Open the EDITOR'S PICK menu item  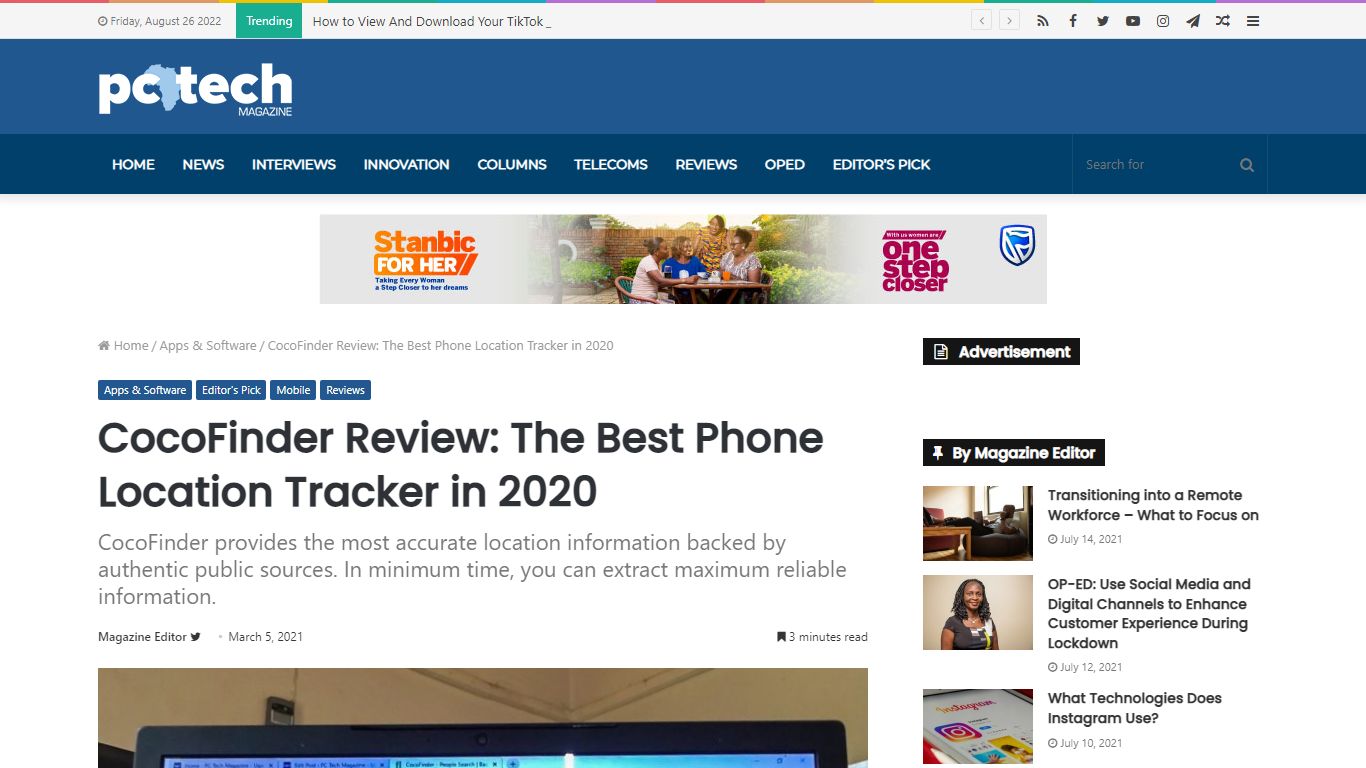[x=881, y=164]
